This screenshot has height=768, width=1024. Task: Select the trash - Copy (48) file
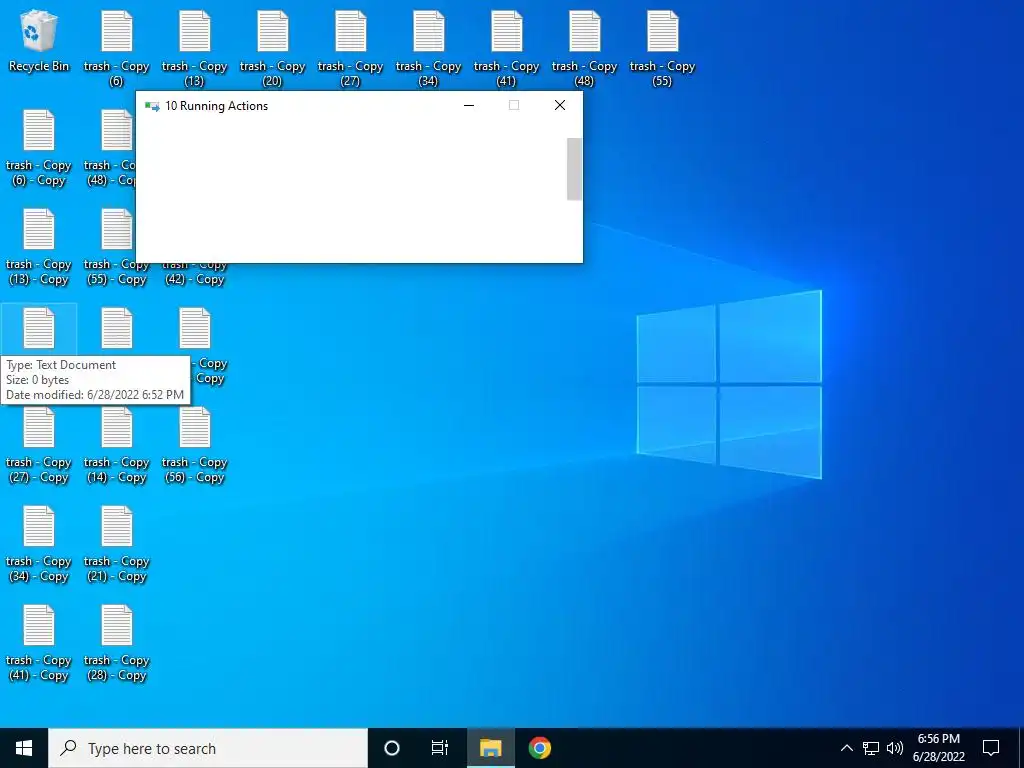point(584,48)
